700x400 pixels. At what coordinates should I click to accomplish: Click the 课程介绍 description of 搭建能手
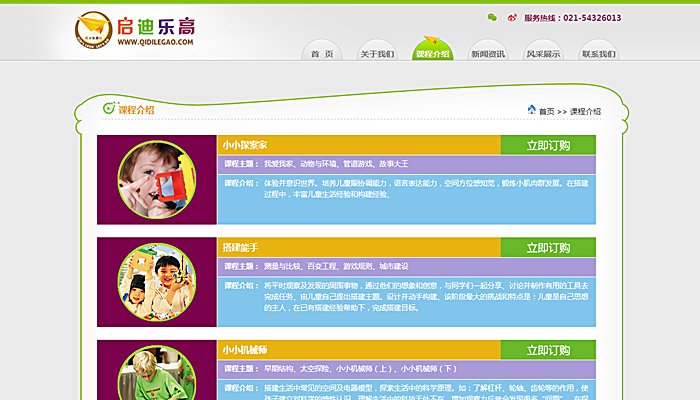[x=407, y=302]
